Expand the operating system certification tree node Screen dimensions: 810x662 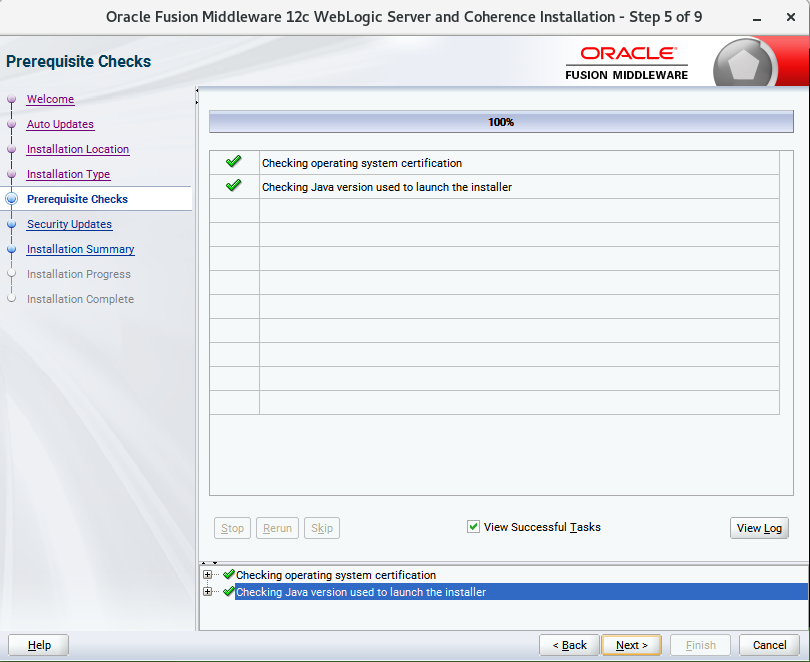(208, 575)
